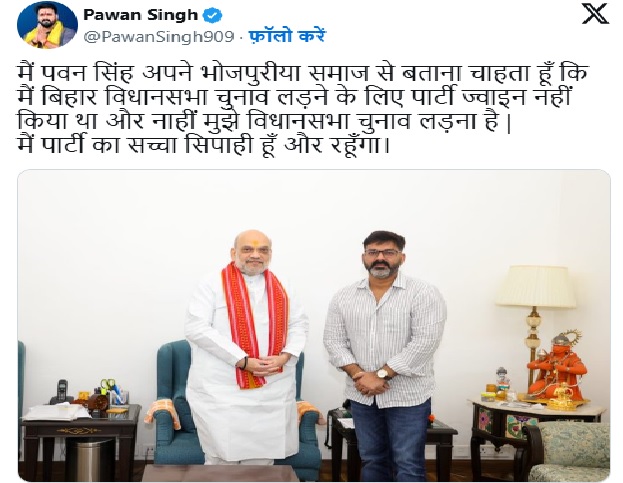
Task: Open the @PawanSingh909 handle
Action: pos(159,37)
